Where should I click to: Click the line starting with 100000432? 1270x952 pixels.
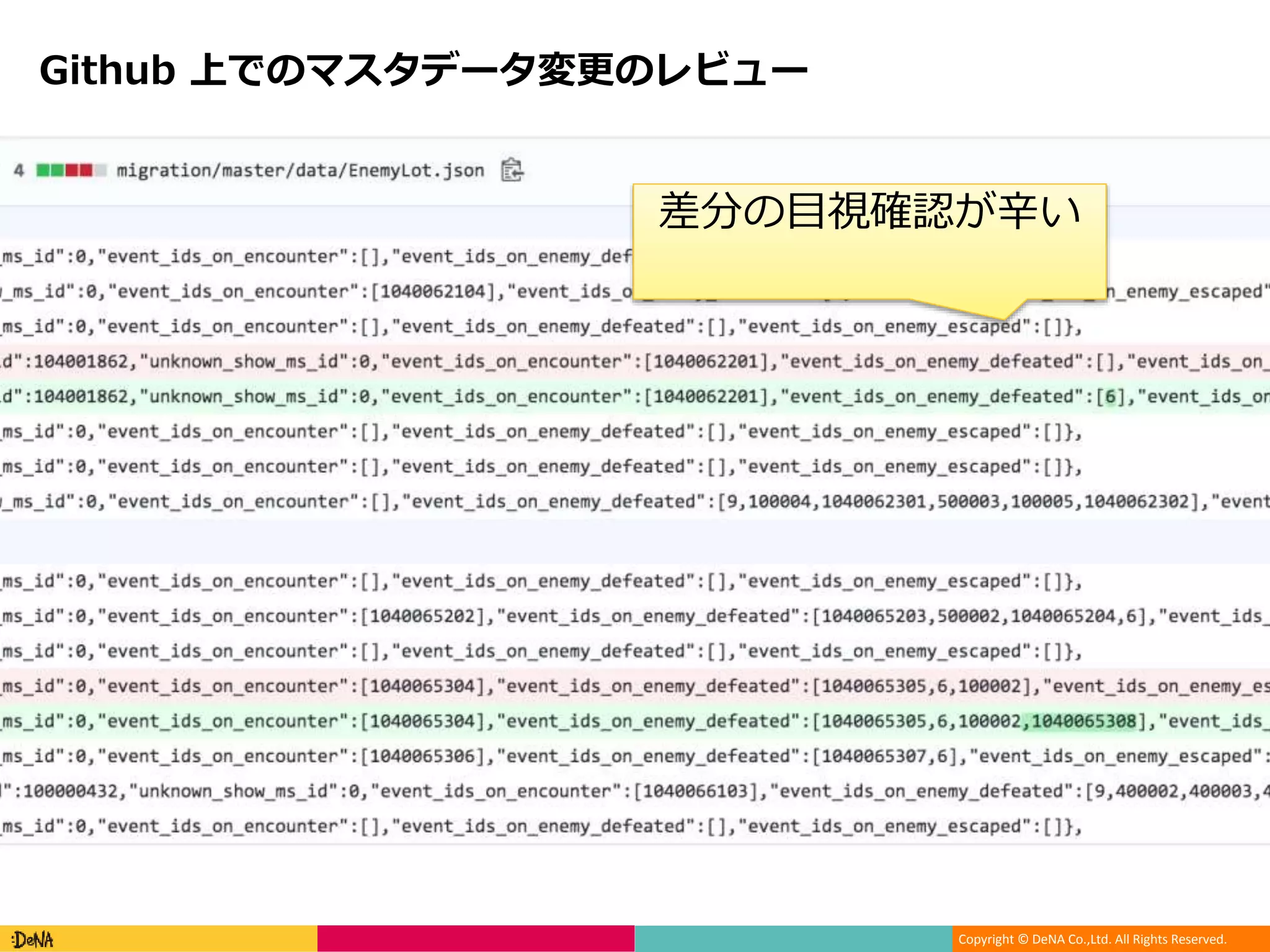[x=635, y=791]
